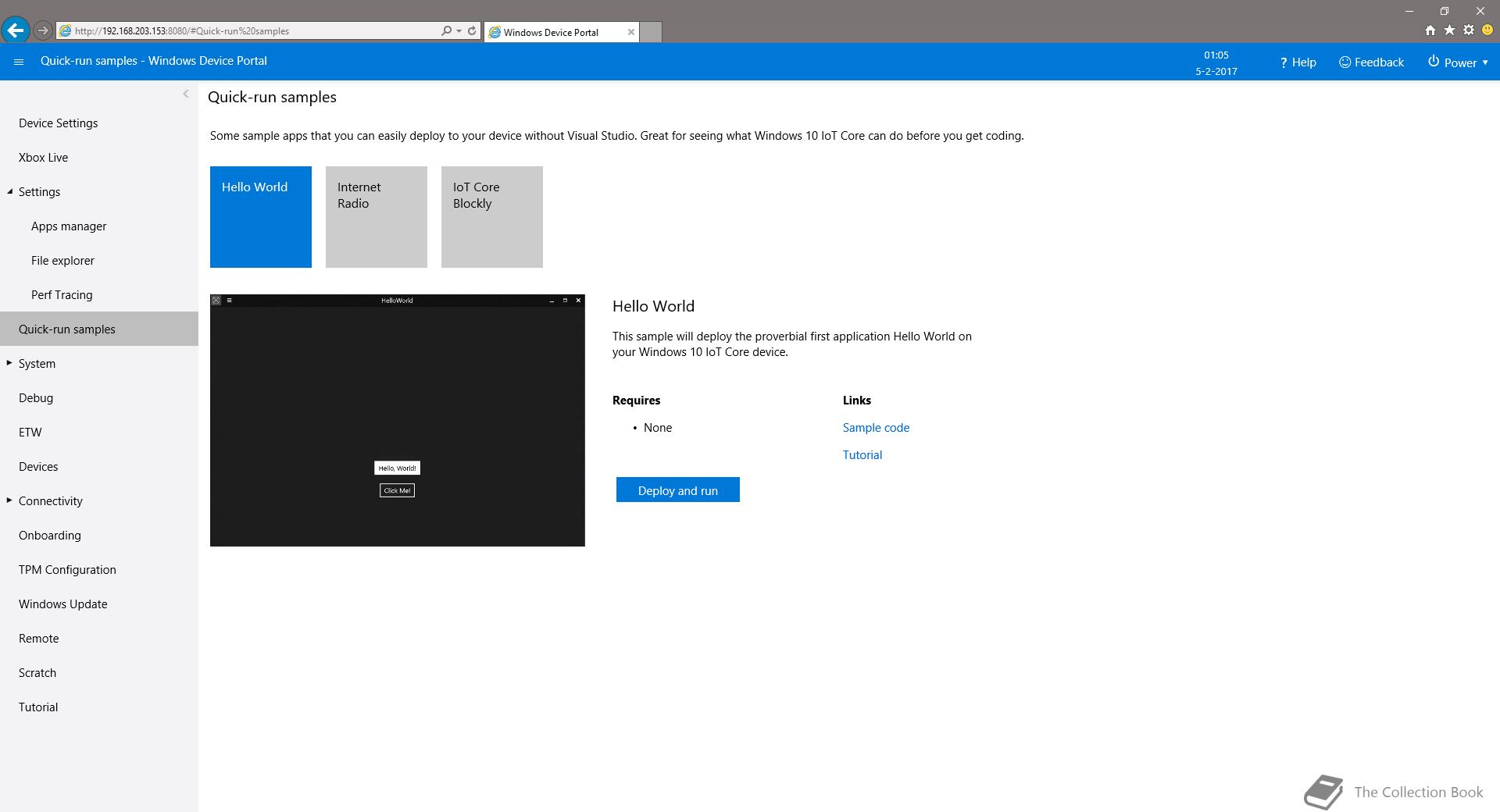This screenshot has height=812, width=1500.
Task: Close the Windows Device Portal tab
Action: pyautogui.click(x=630, y=32)
